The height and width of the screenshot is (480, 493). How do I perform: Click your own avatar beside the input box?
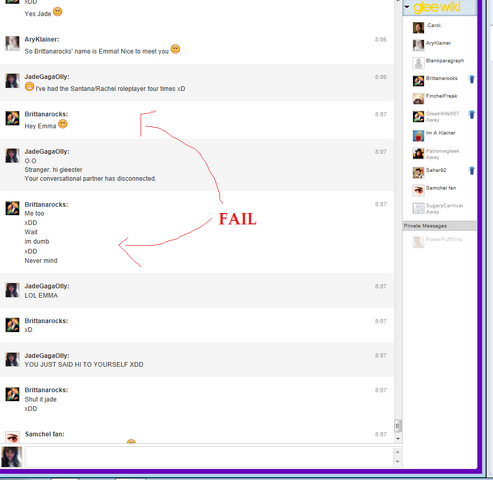click(x=12, y=457)
